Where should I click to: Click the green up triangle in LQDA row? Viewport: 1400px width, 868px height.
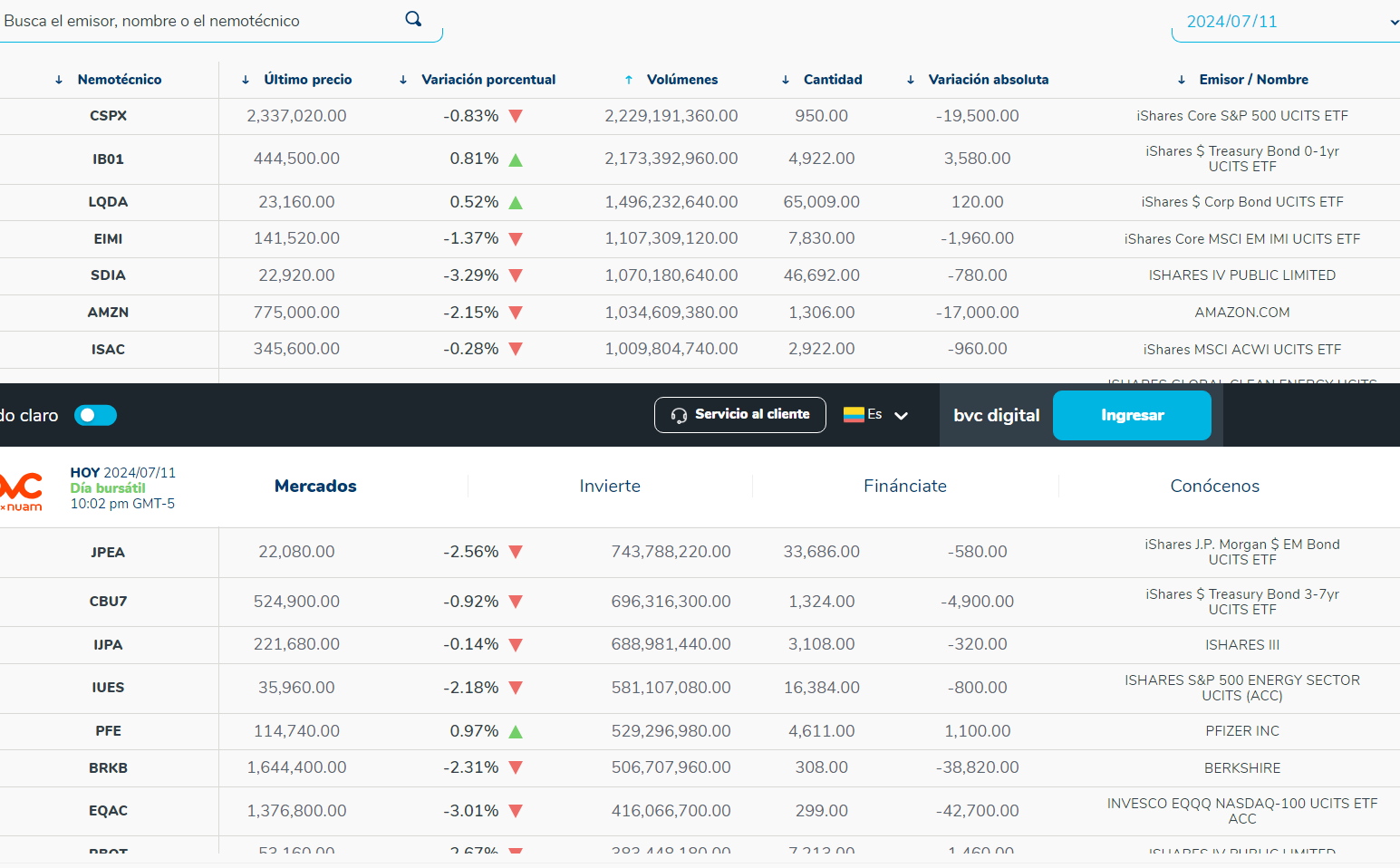(x=516, y=202)
